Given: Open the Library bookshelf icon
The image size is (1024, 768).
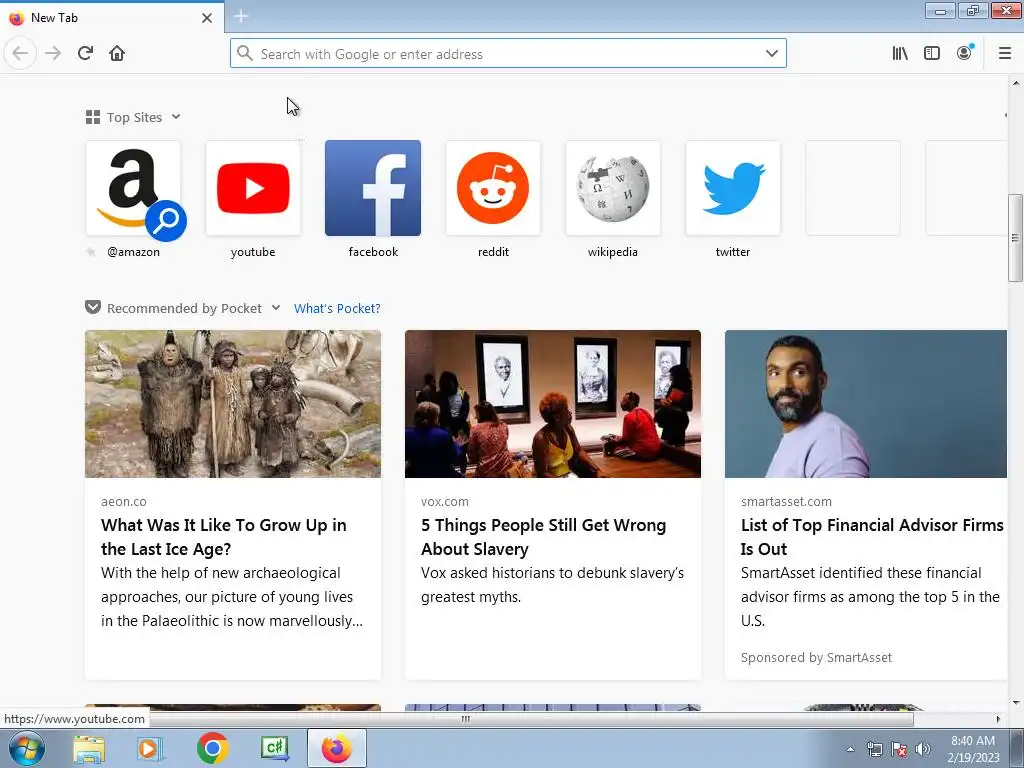Looking at the screenshot, I should pos(900,53).
